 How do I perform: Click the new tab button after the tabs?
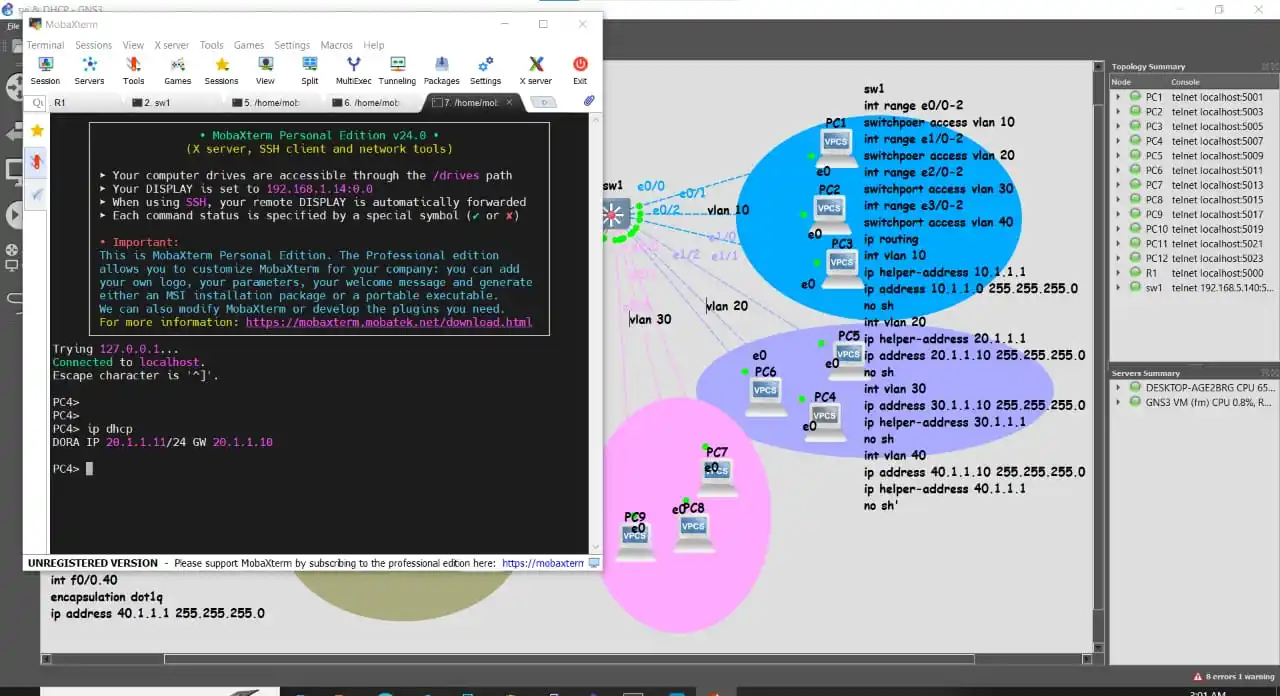click(543, 102)
